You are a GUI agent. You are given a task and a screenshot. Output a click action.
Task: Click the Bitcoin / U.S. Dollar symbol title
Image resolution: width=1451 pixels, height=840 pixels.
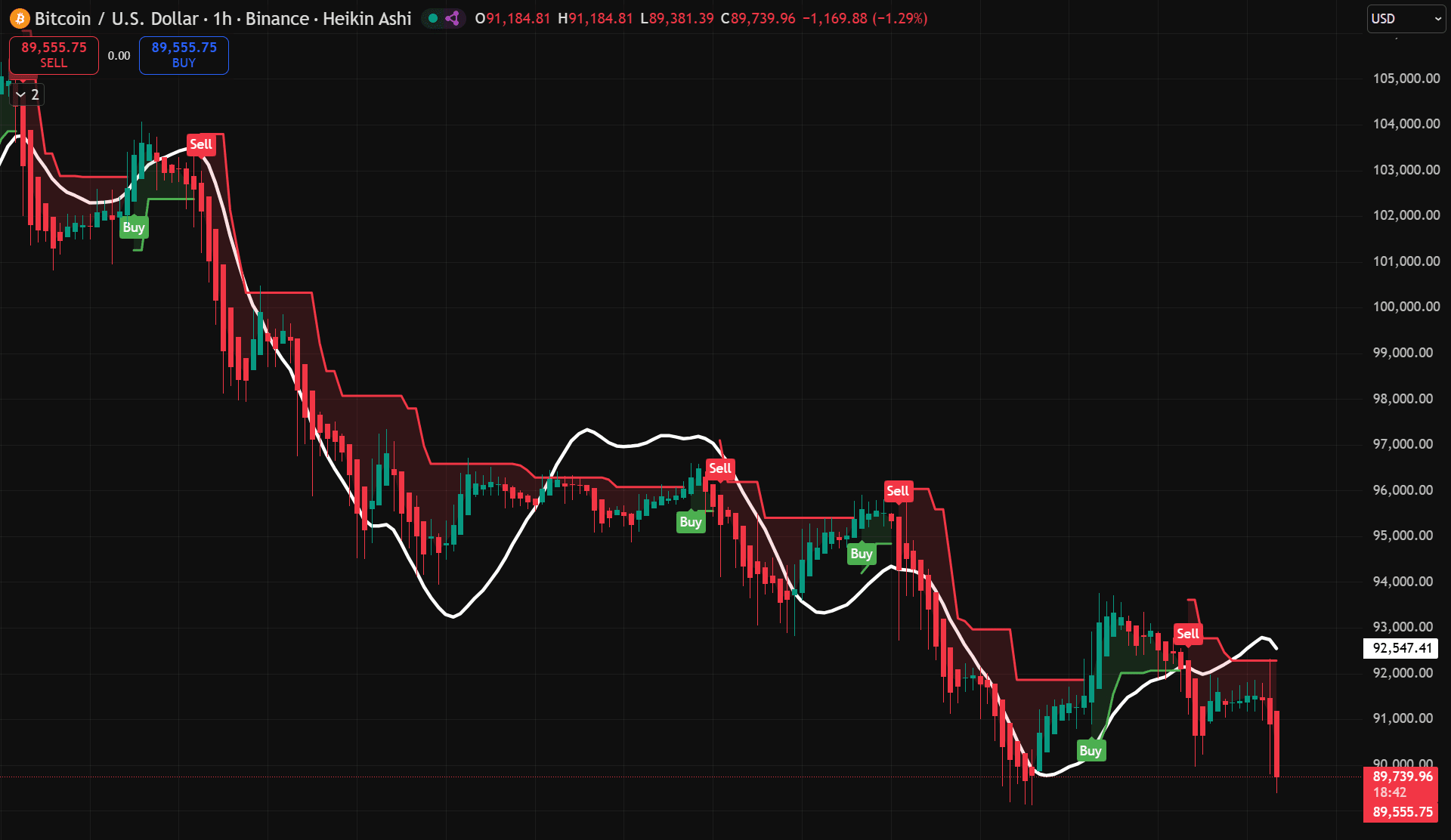(x=116, y=19)
